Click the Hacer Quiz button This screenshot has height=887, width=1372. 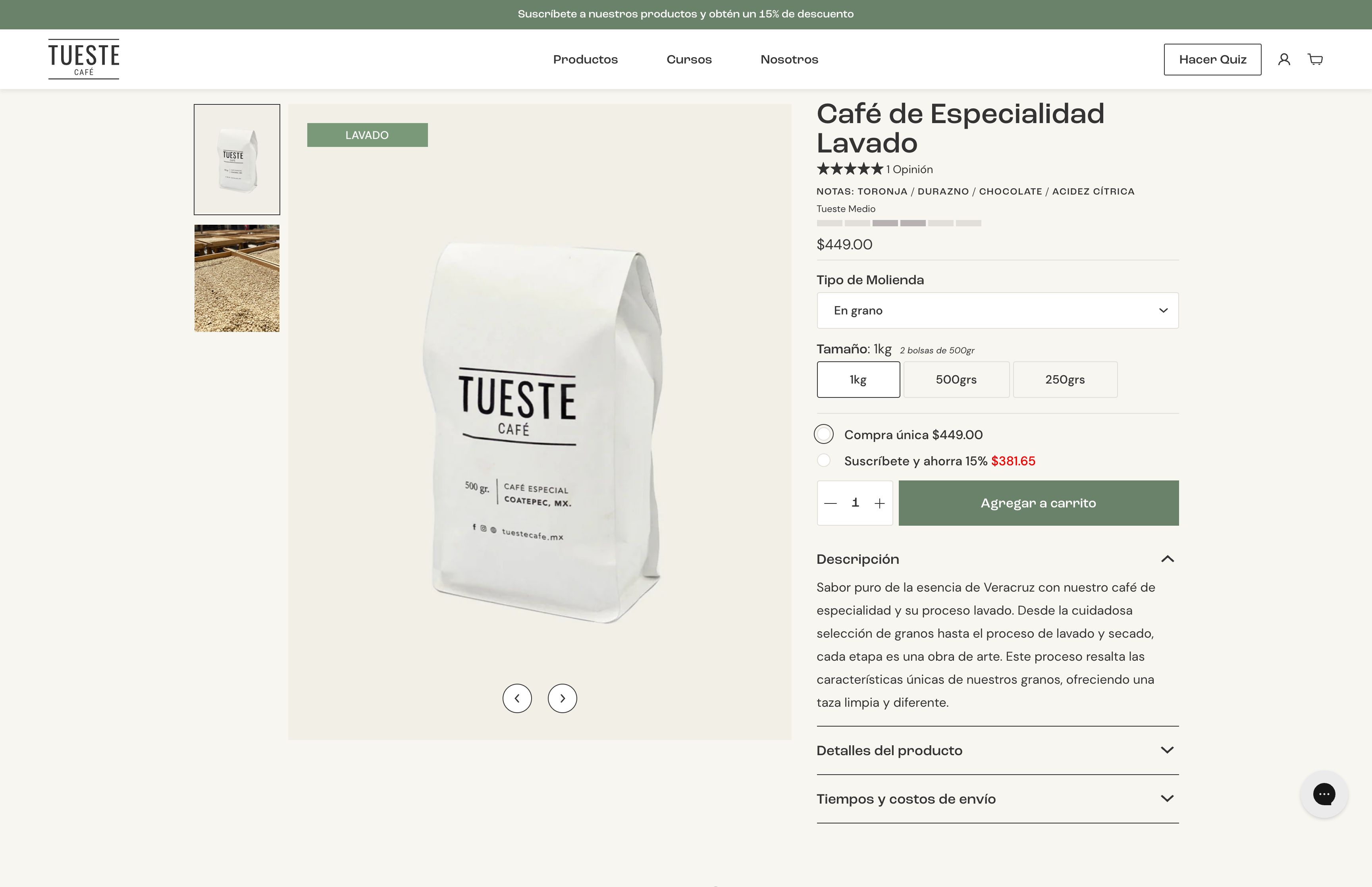tap(1212, 59)
